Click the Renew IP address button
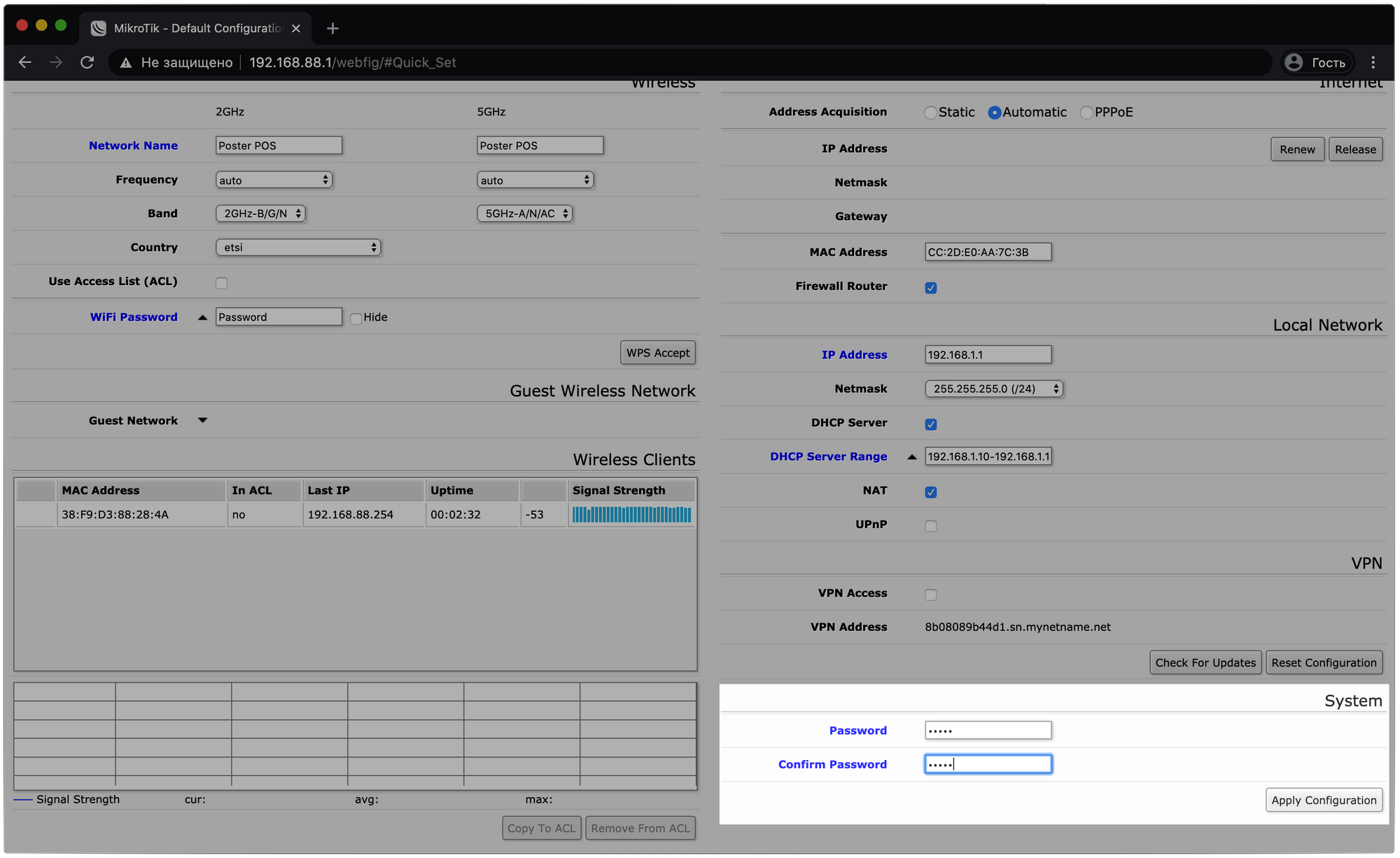 [x=1297, y=148]
